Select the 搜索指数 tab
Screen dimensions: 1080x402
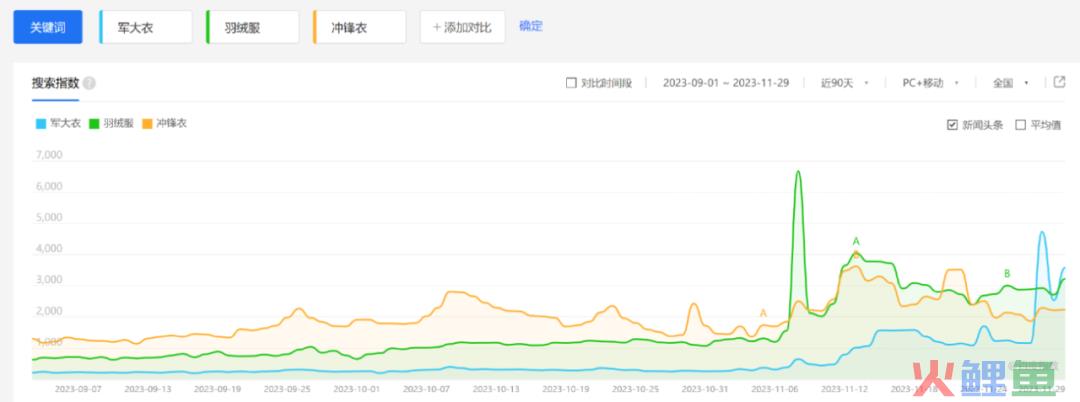click(55, 83)
